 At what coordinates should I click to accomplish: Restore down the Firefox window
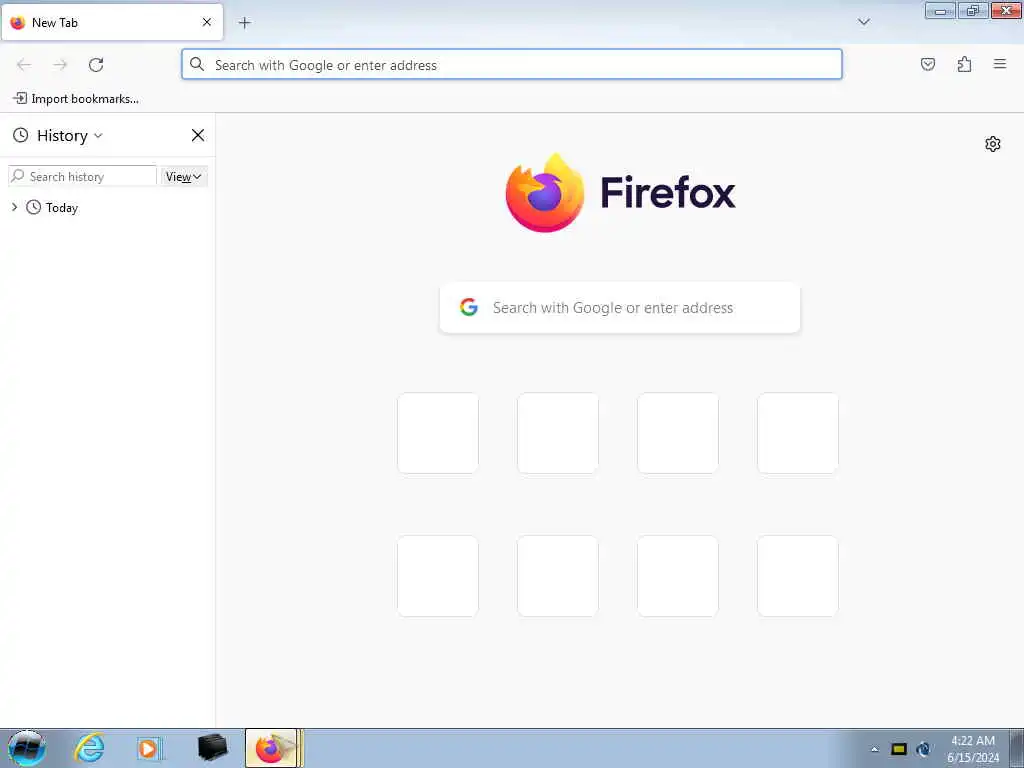[x=973, y=10]
